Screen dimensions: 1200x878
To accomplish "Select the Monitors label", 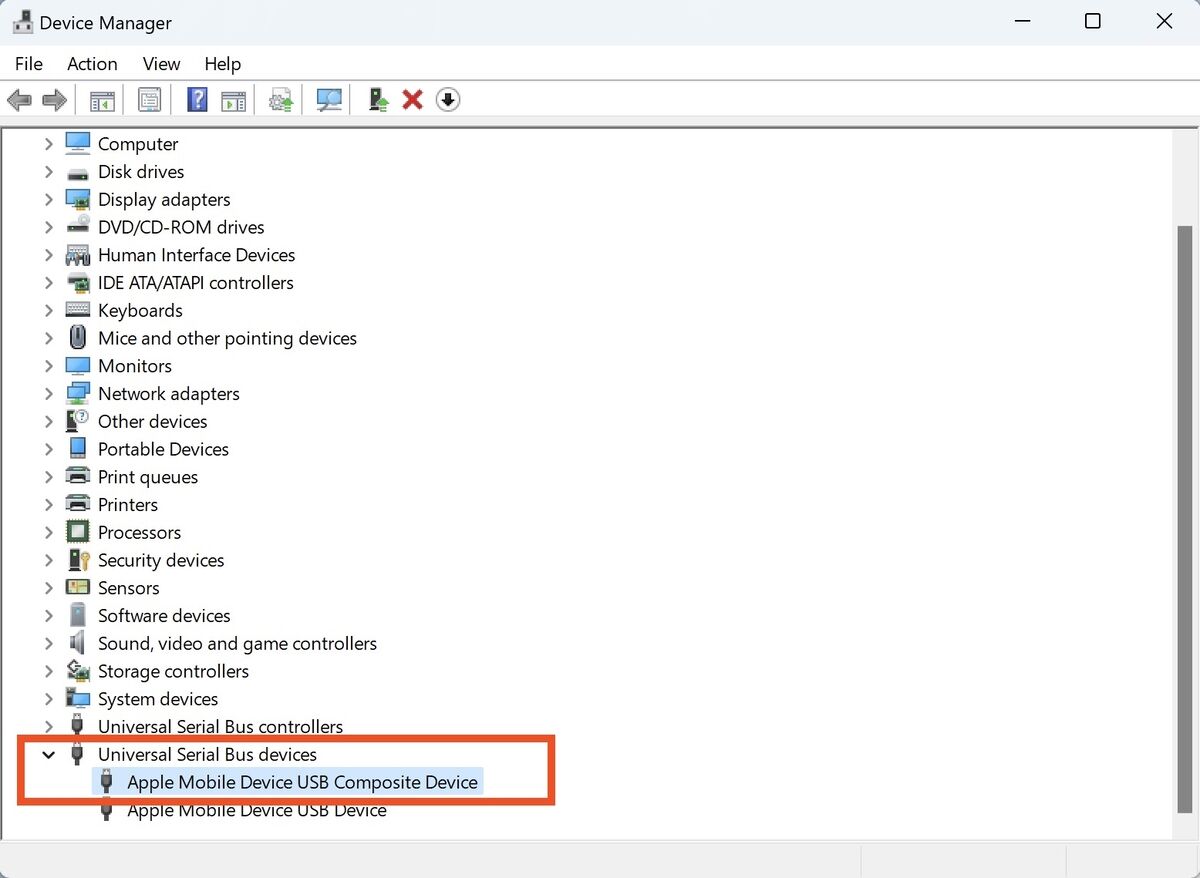I will click(x=135, y=366).
